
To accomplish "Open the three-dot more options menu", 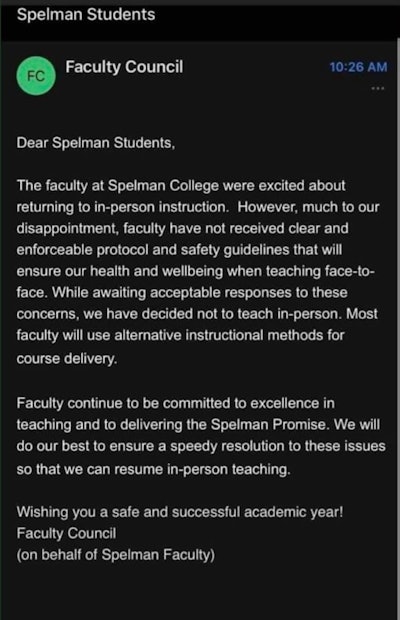I will pos(378,88).
